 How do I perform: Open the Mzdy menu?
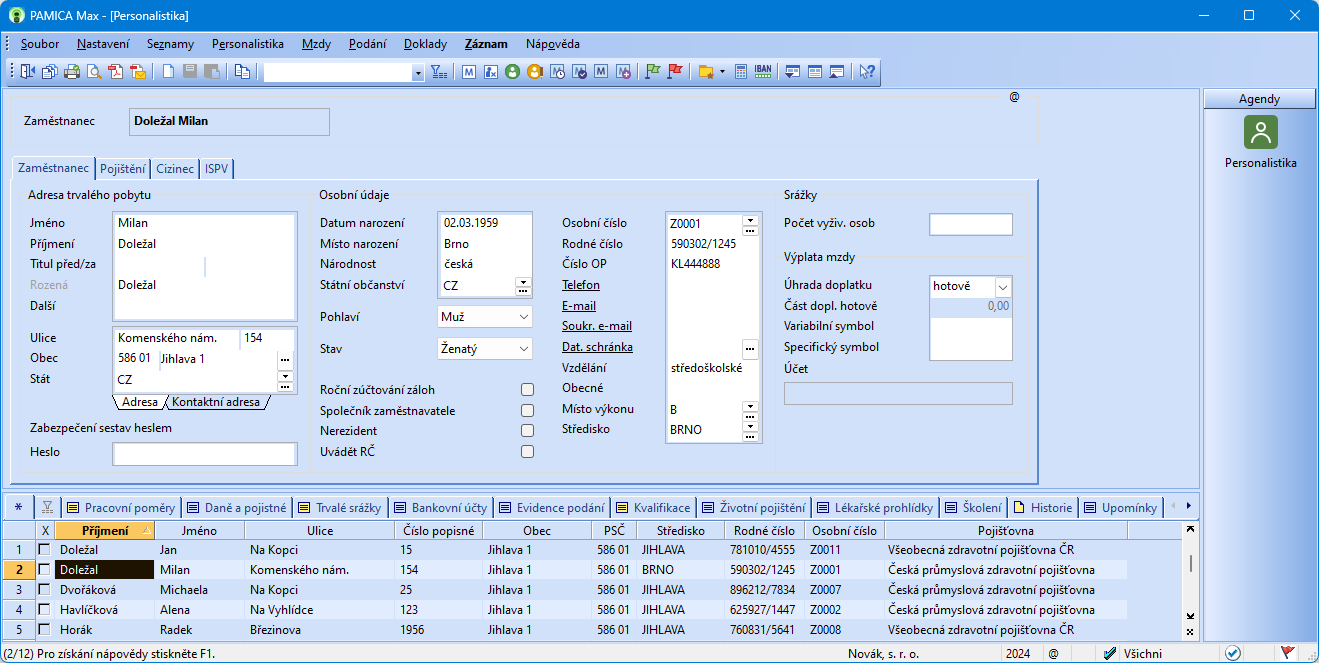317,44
